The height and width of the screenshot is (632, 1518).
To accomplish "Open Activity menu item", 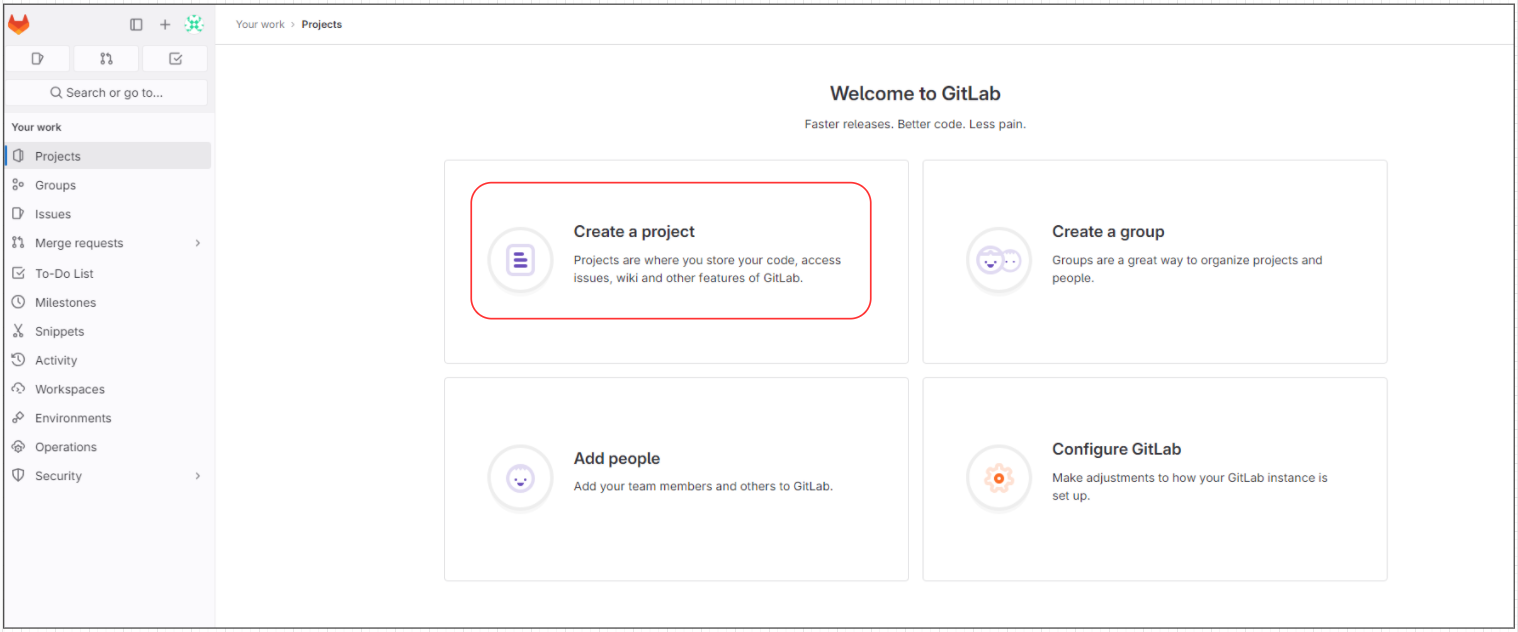I will click(108, 360).
